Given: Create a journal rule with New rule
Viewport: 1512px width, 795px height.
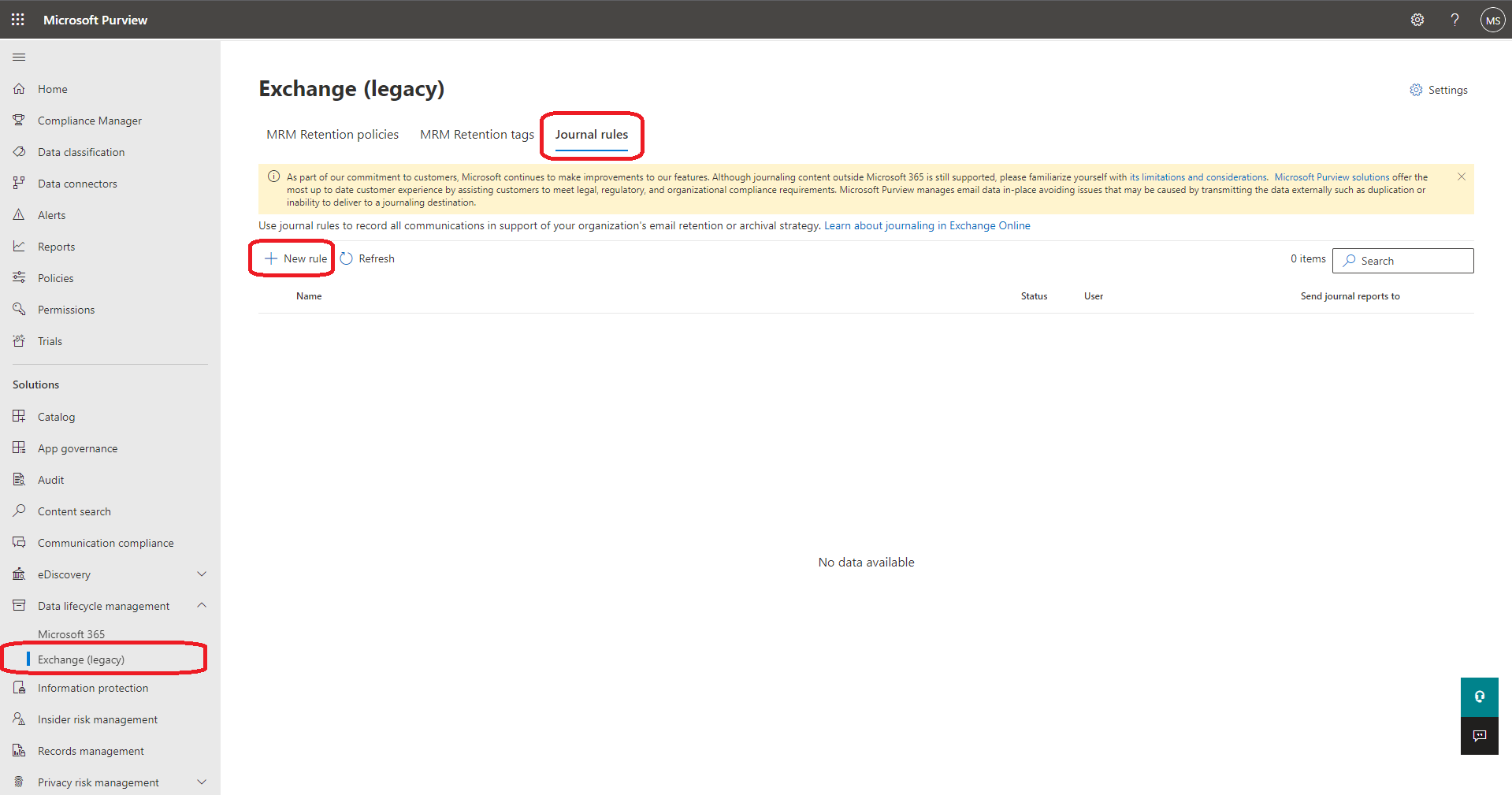Looking at the screenshot, I should click(x=295, y=258).
